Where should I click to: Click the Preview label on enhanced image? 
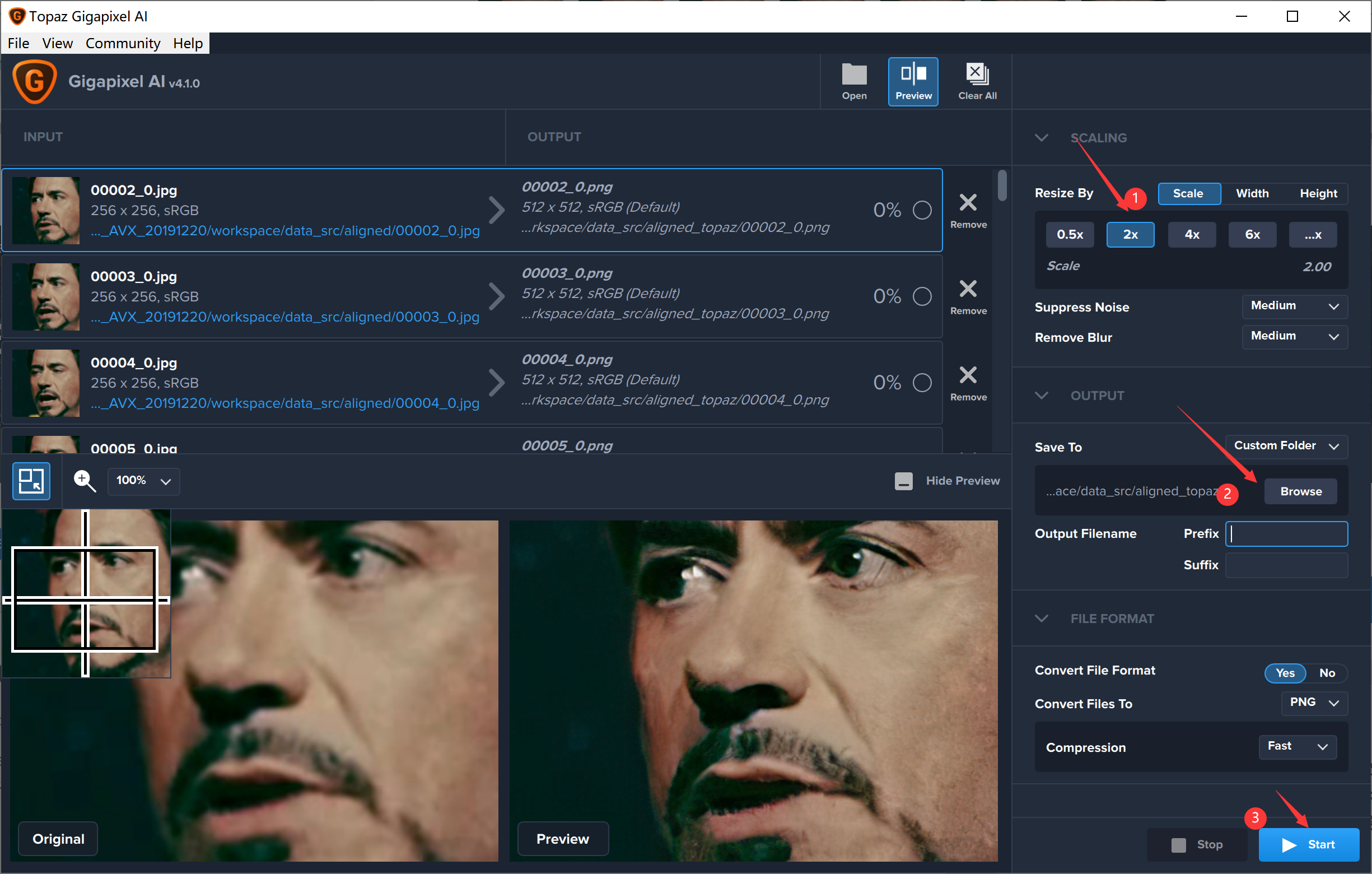click(562, 839)
